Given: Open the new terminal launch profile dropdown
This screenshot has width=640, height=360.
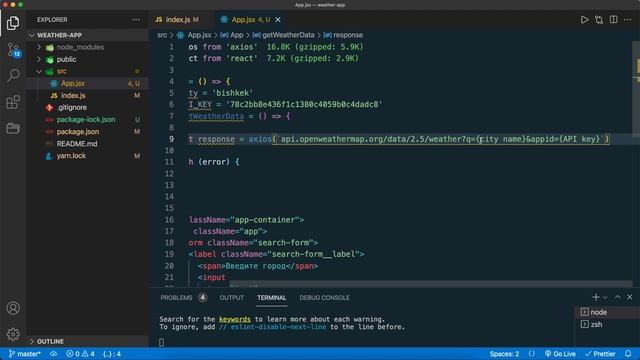Looking at the screenshot, I should click(x=605, y=298).
